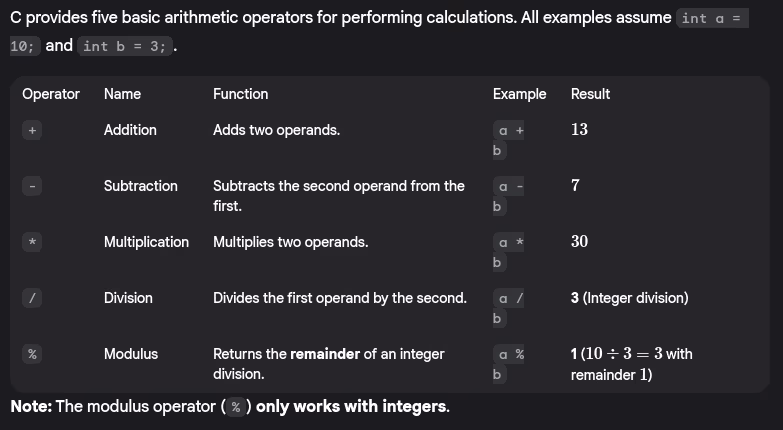This screenshot has height=430, width=783.
Task: Click the plus operator code chip
Action: (33, 131)
